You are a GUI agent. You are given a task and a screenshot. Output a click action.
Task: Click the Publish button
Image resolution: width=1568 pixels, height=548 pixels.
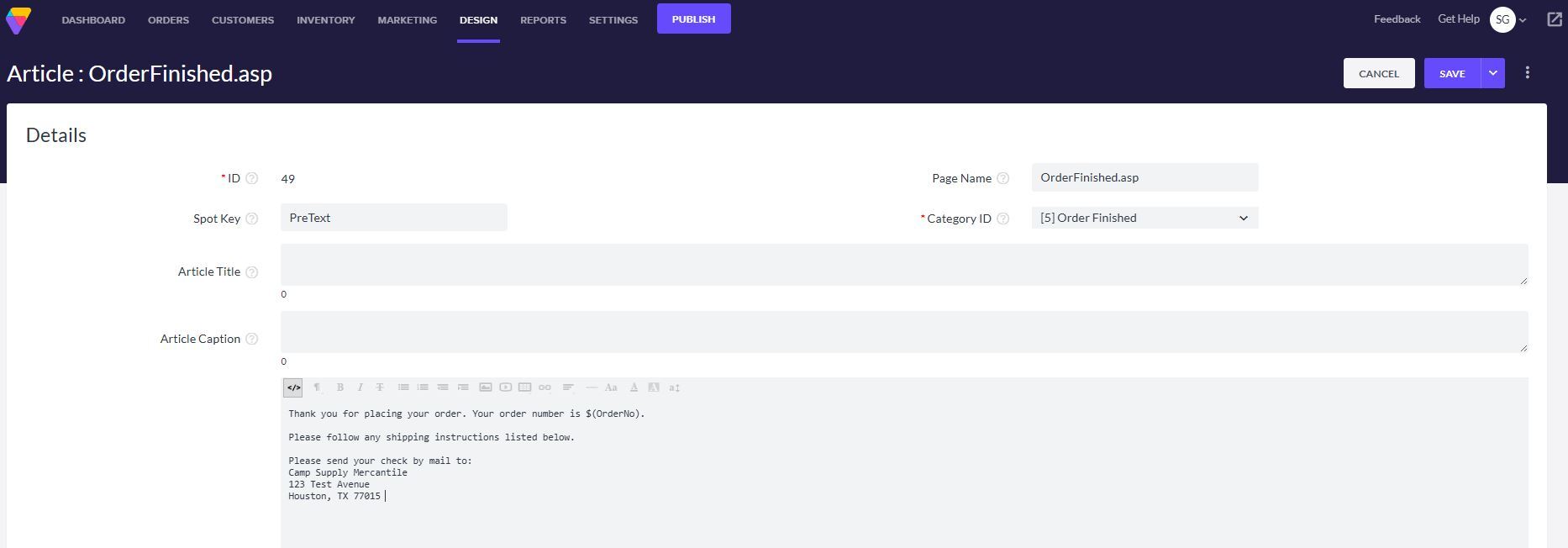(693, 18)
